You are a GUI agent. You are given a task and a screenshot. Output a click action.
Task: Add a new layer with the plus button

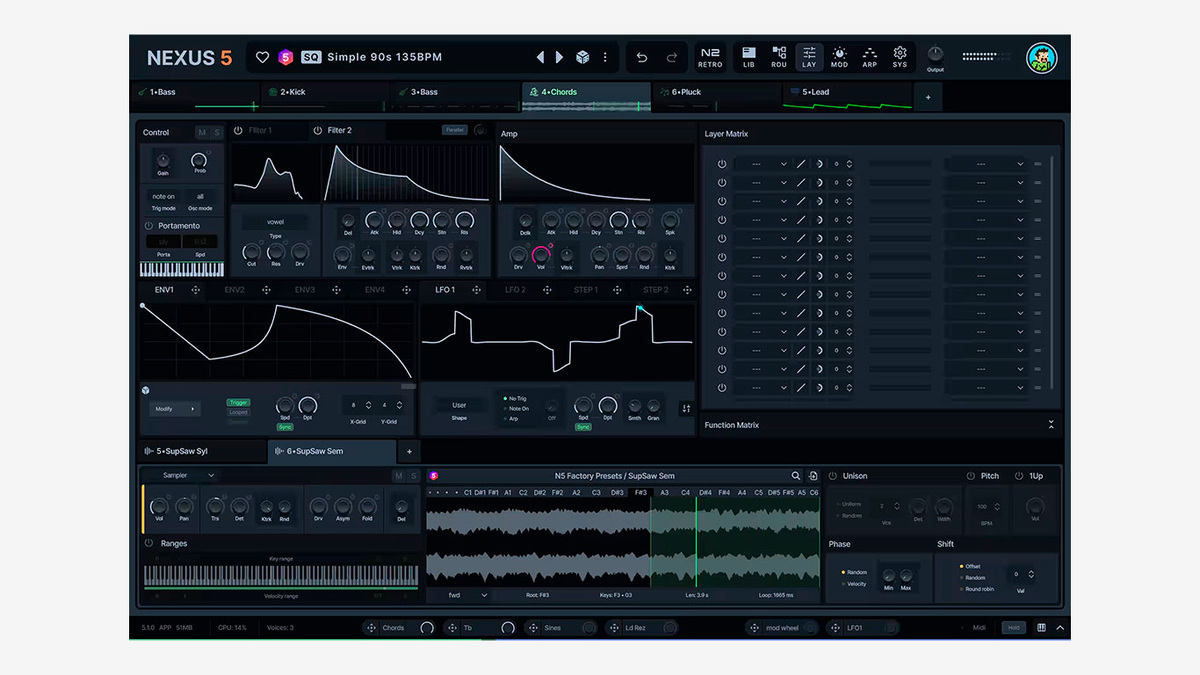tap(928, 97)
